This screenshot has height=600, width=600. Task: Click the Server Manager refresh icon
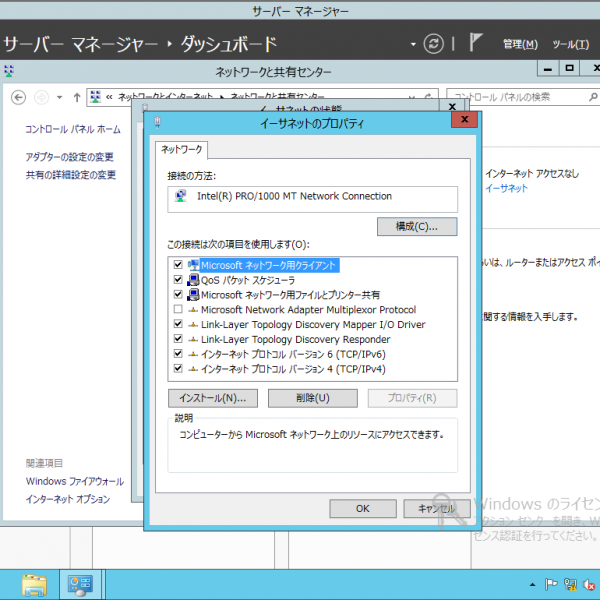point(433,44)
